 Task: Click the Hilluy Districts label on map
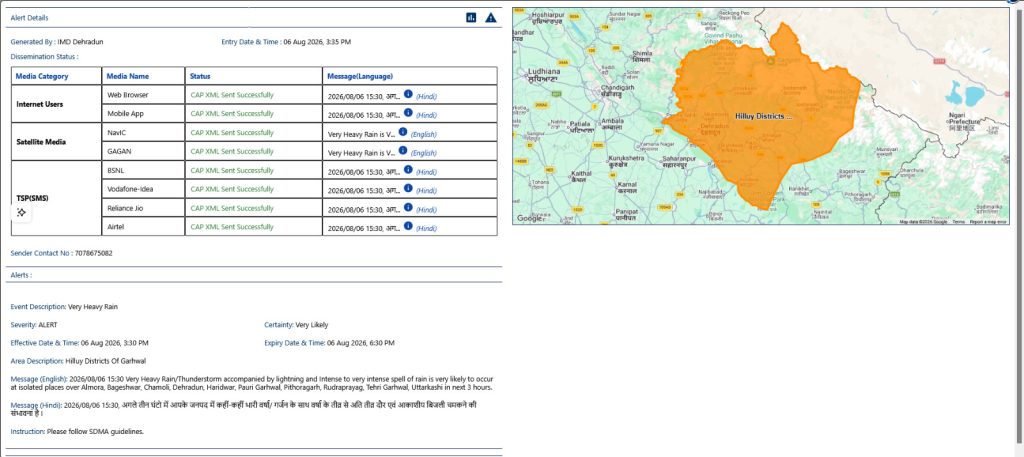pos(763,116)
